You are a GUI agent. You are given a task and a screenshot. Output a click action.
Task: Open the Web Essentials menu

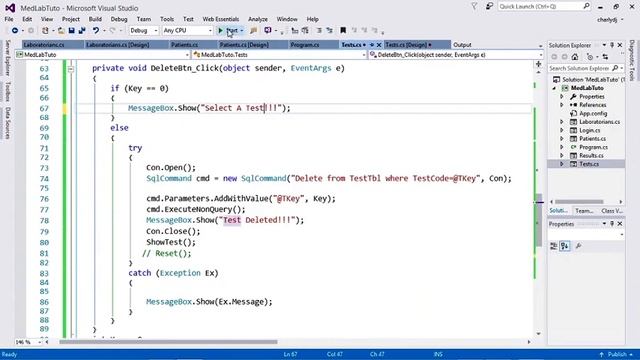click(x=221, y=19)
